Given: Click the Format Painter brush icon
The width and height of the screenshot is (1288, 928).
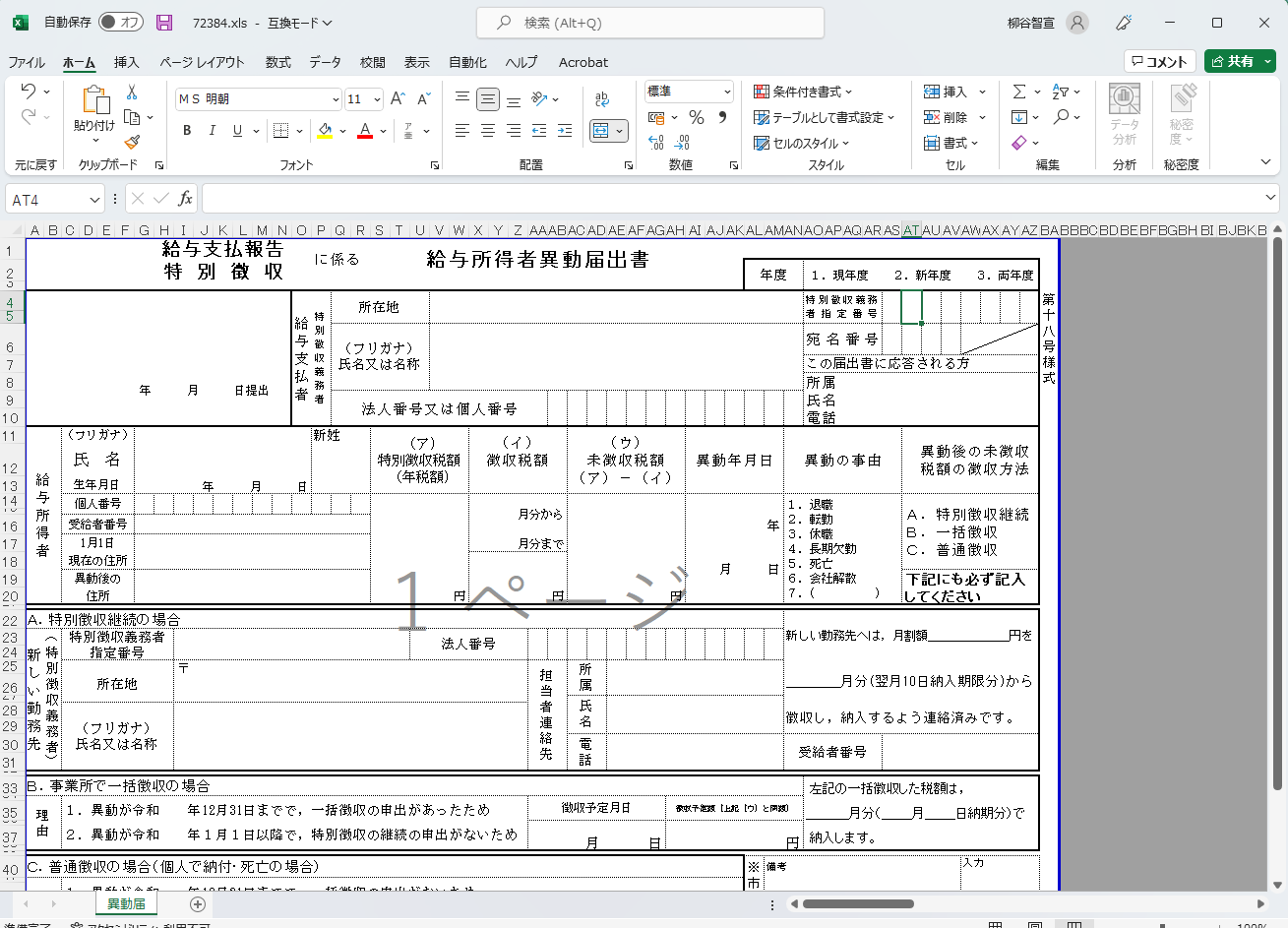Looking at the screenshot, I should tap(132, 143).
